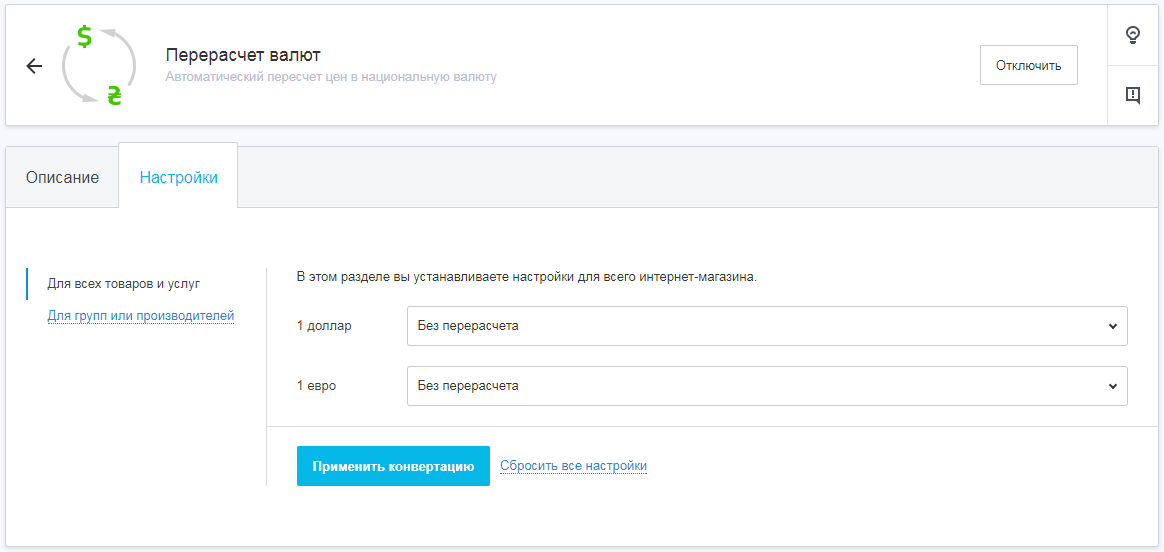Open Для групп или производителей link
Image resolution: width=1164 pixels, height=552 pixels.
(x=141, y=316)
